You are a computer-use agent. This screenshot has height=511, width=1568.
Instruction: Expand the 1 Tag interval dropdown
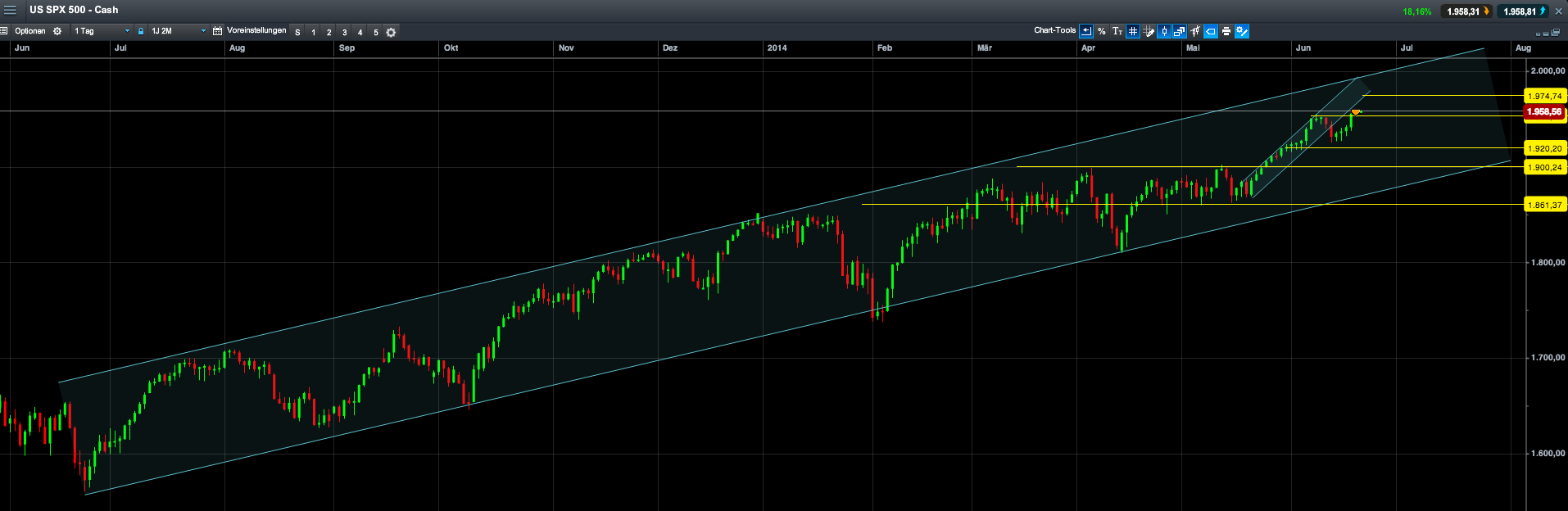tap(102, 31)
